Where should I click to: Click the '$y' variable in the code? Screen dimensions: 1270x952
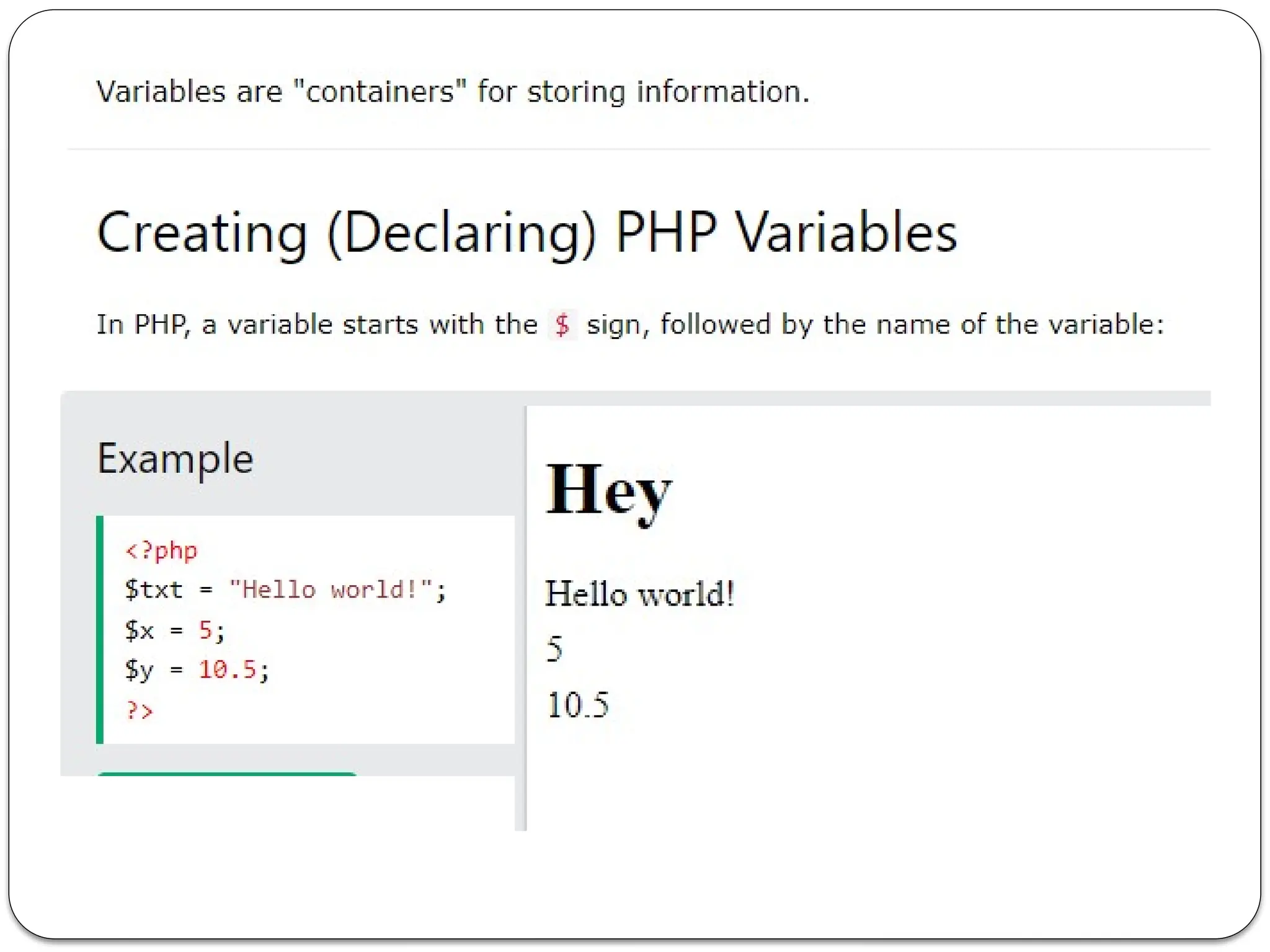pos(139,669)
